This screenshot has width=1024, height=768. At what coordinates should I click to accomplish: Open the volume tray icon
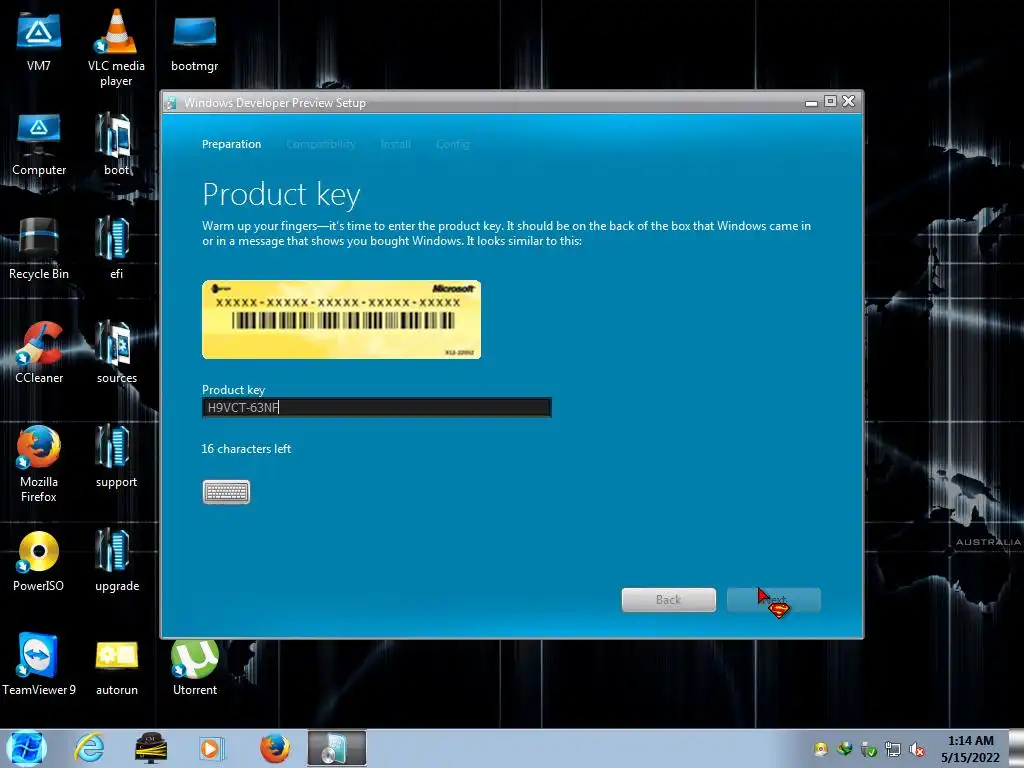coord(917,750)
